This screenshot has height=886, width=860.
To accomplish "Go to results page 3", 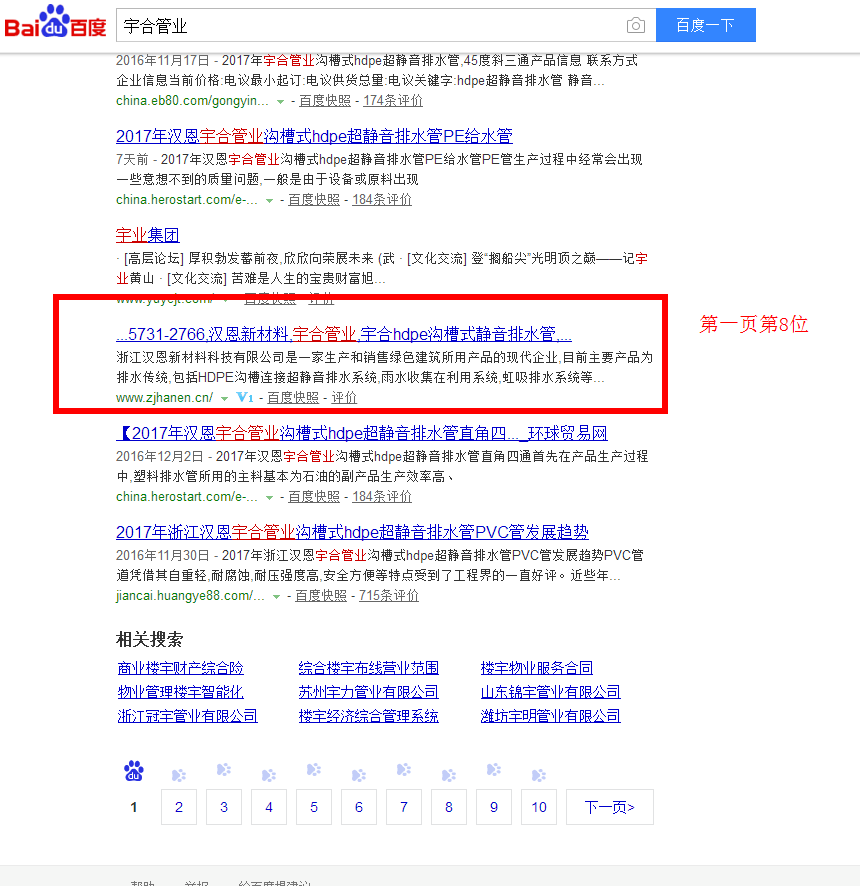I will [x=224, y=807].
